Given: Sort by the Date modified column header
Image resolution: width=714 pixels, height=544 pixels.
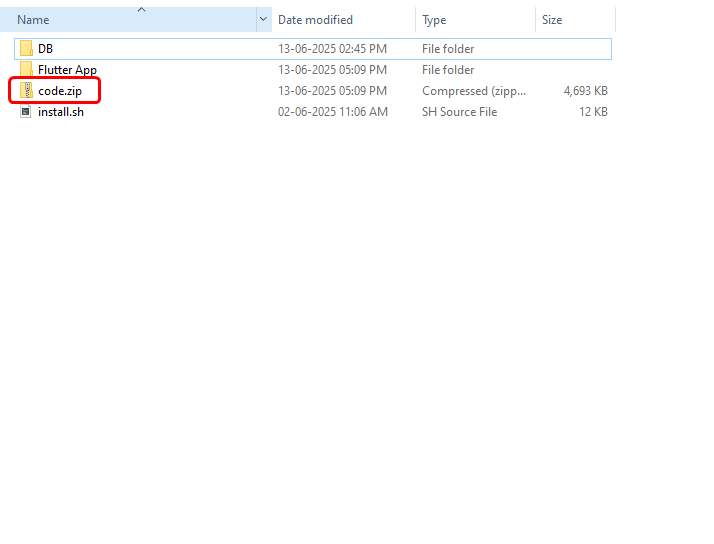Looking at the screenshot, I should pos(344,20).
